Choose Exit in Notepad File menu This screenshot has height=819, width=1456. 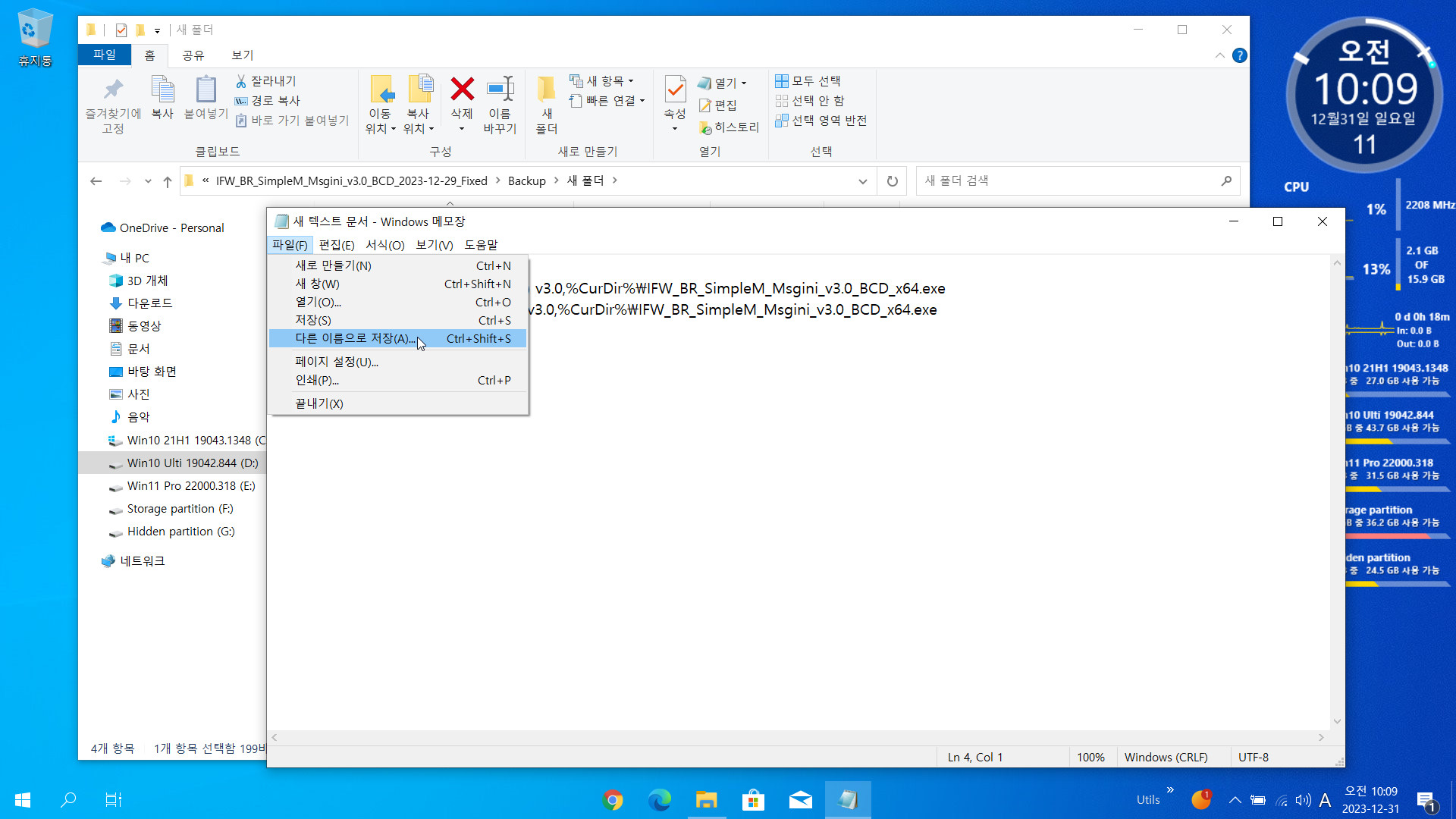pos(397,404)
